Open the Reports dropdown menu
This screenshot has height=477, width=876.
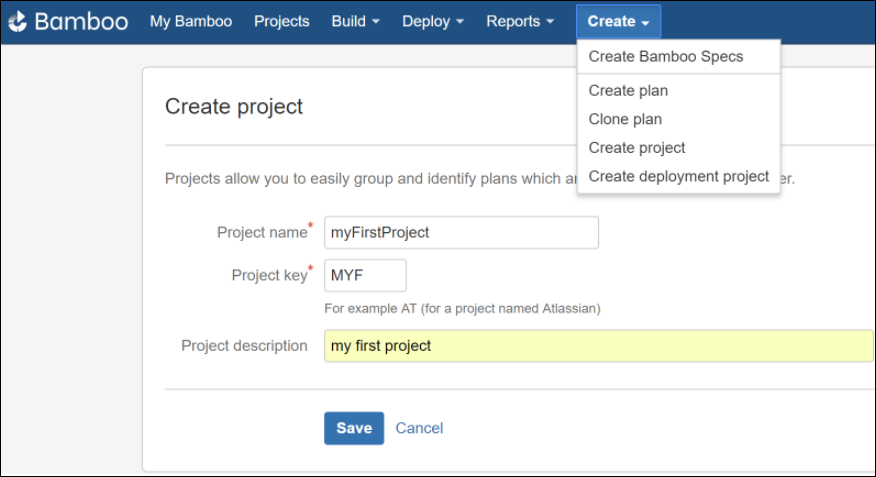pos(519,21)
